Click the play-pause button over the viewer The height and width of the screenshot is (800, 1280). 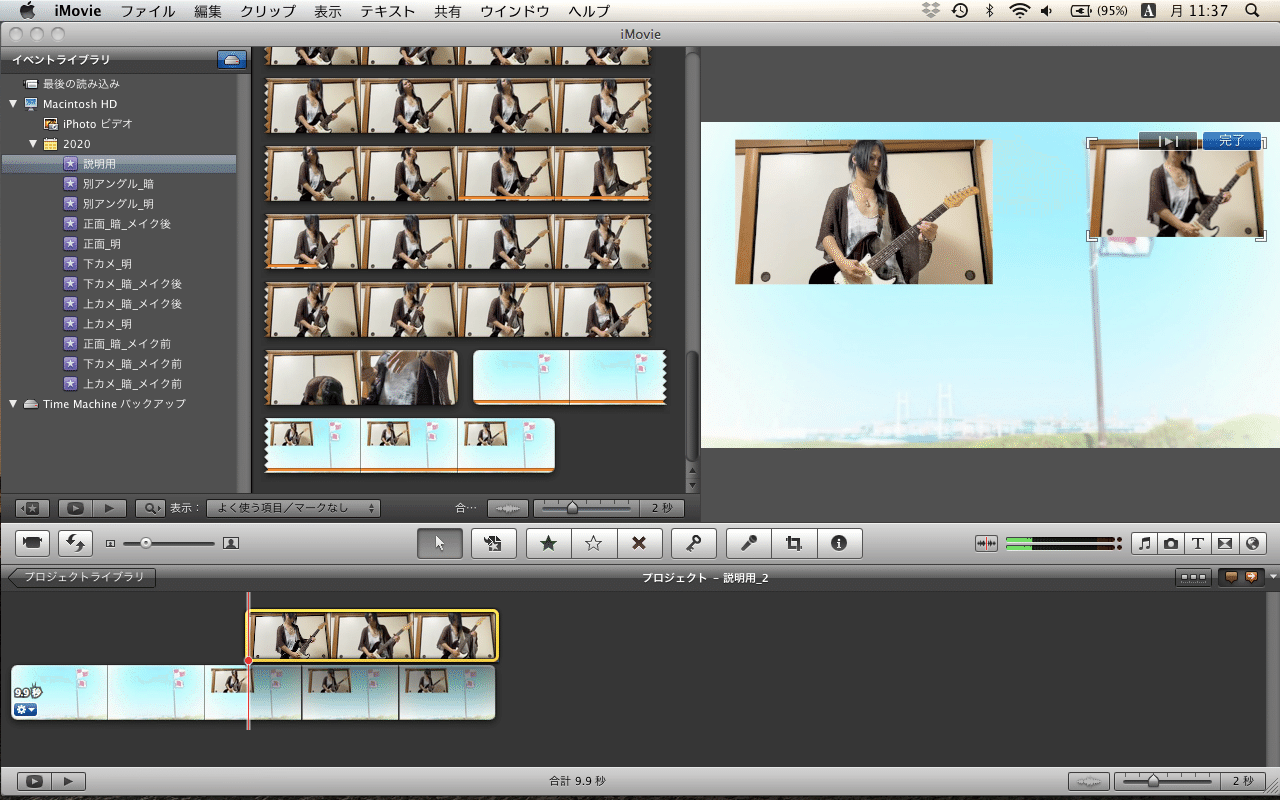pos(1168,141)
